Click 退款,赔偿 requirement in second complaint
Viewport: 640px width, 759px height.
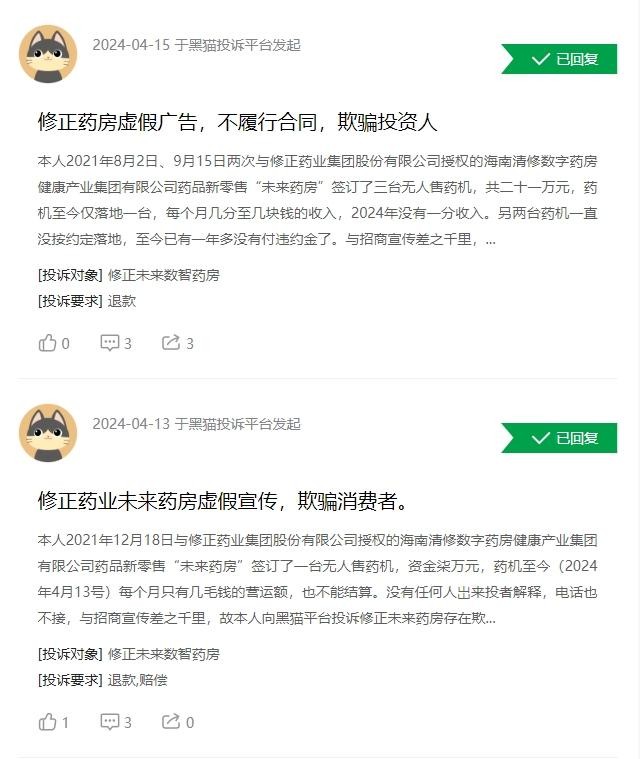coord(137,680)
